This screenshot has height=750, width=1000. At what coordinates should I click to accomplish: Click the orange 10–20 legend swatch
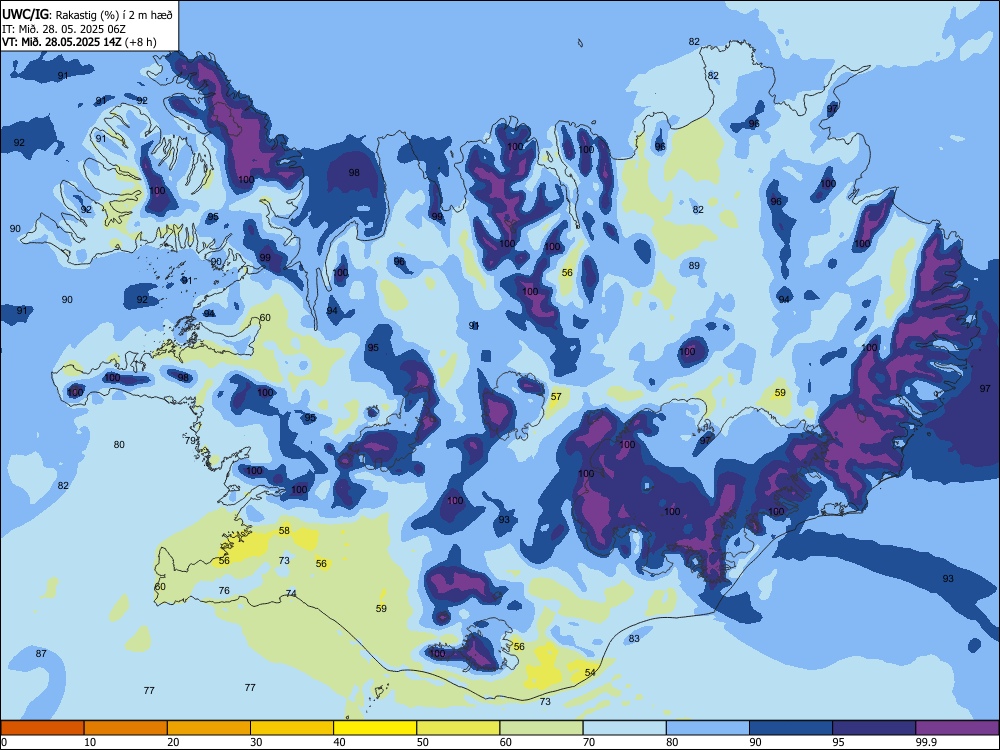[126, 728]
